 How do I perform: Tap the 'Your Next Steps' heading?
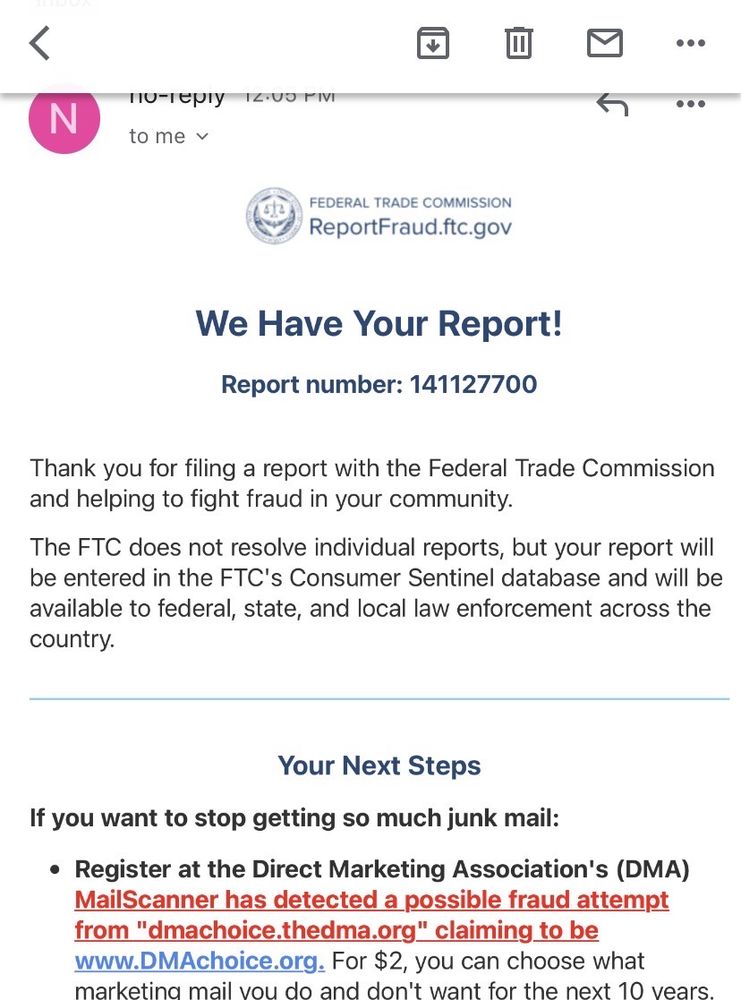point(379,766)
